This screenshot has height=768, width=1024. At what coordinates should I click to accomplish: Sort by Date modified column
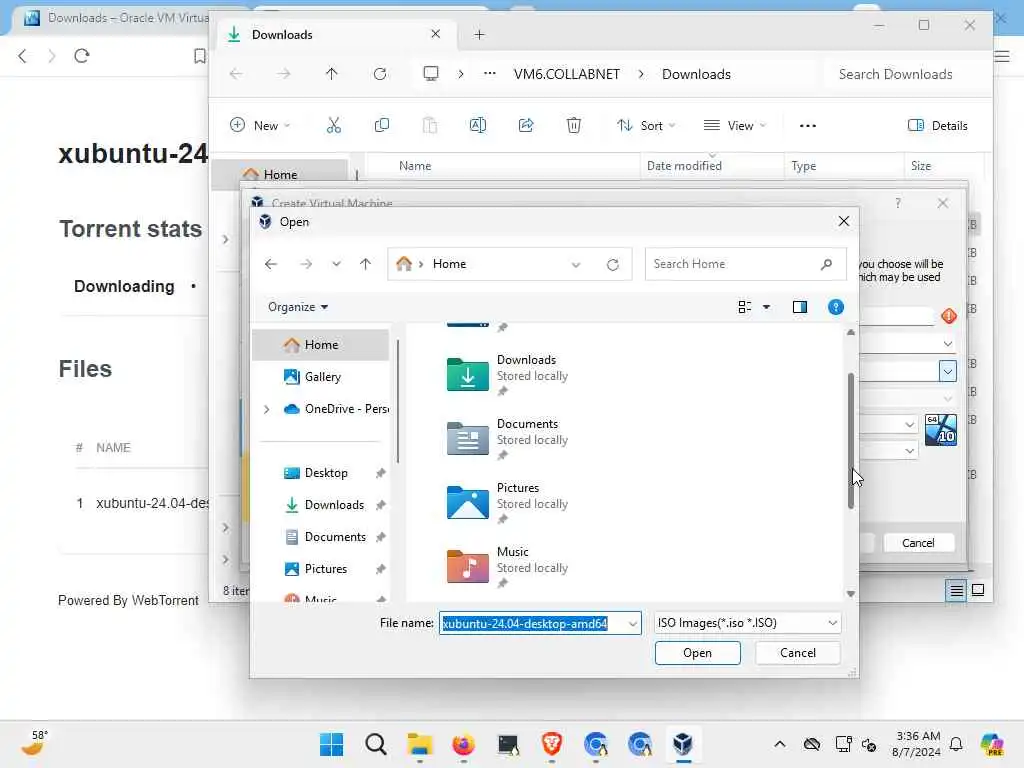click(x=684, y=166)
